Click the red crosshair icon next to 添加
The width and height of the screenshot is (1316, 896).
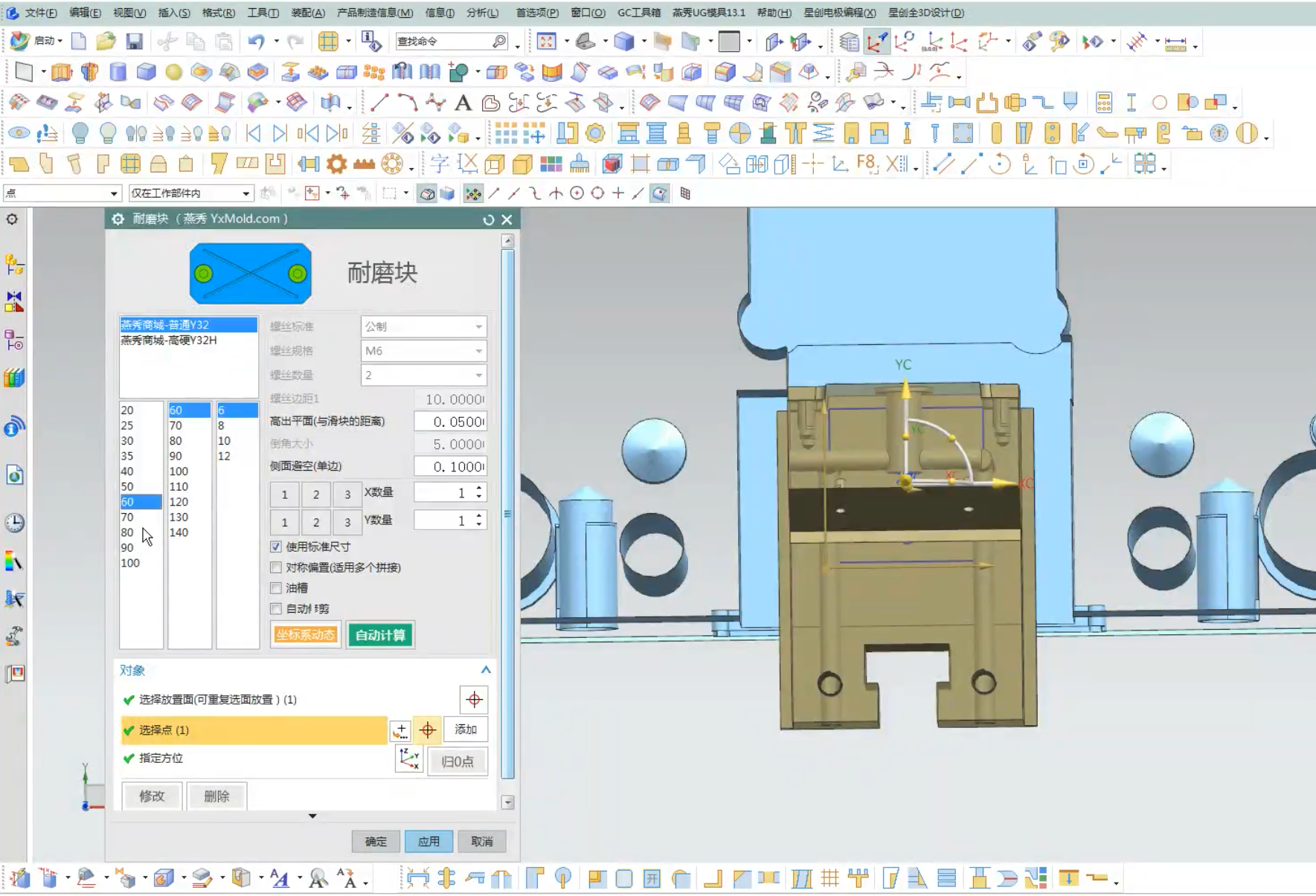[x=428, y=730]
